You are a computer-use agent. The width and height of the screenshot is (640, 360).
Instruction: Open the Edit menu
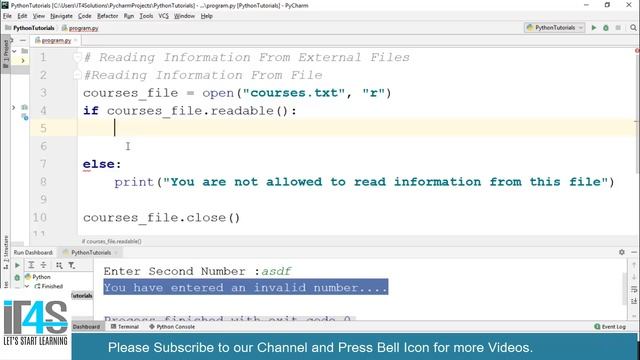[x=22, y=16]
